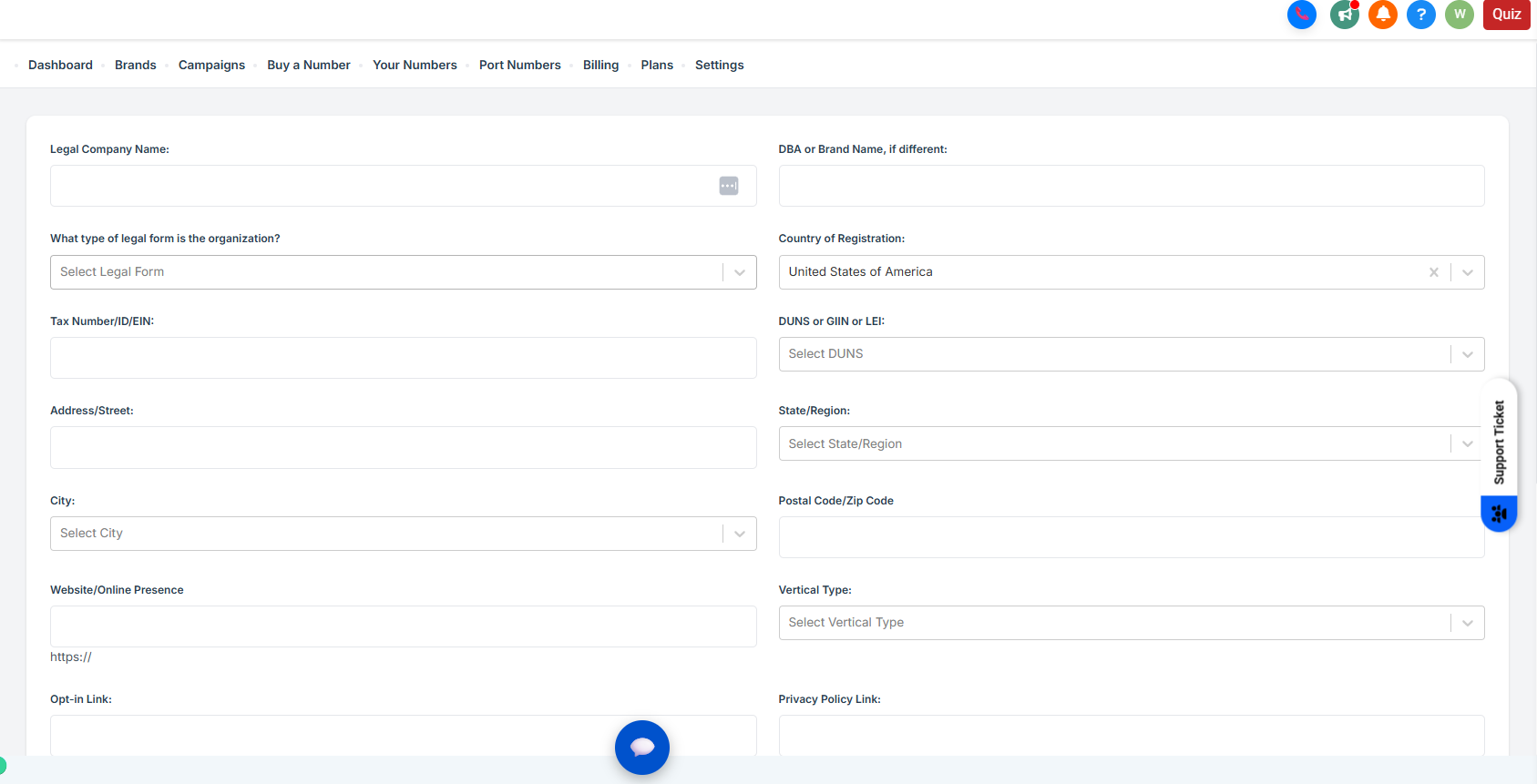
Task: Open the W user profile avatar
Action: coord(1459,15)
